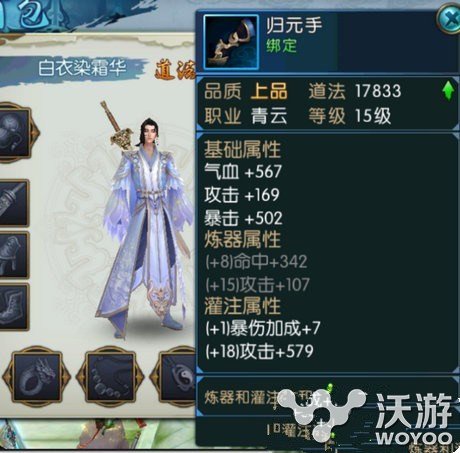Click the numbered badge in top-left corner

[32, 15]
